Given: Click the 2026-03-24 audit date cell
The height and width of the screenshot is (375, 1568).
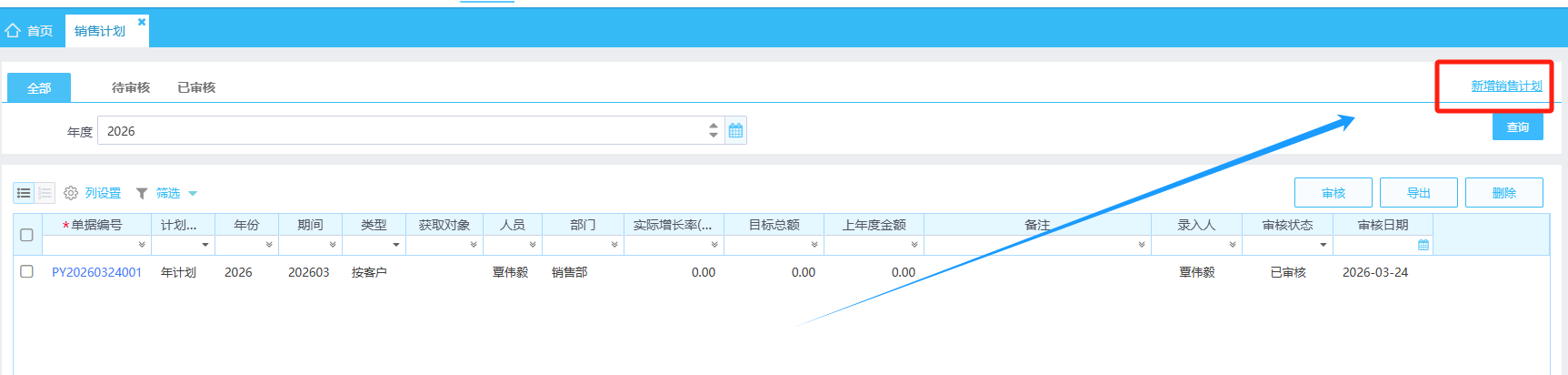Looking at the screenshot, I should (x=1375, y=272).
